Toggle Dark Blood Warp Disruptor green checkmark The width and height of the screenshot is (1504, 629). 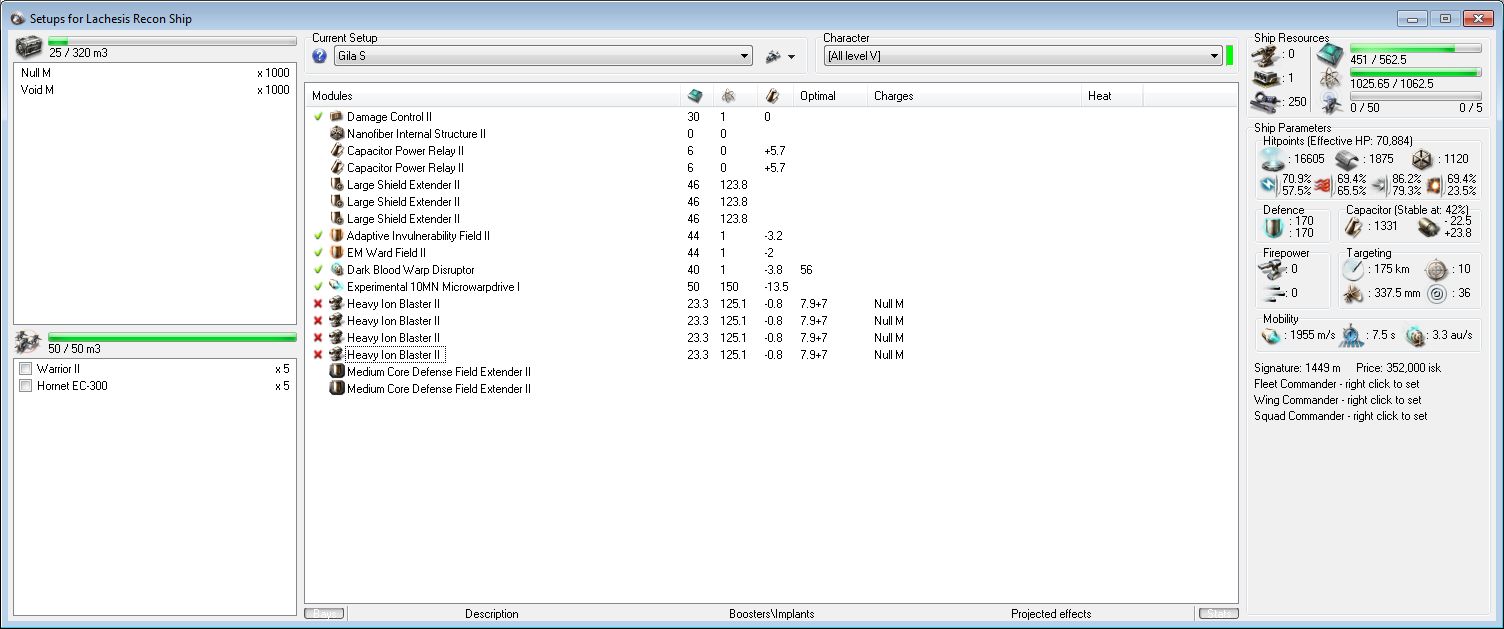click(x=318, y=270)
